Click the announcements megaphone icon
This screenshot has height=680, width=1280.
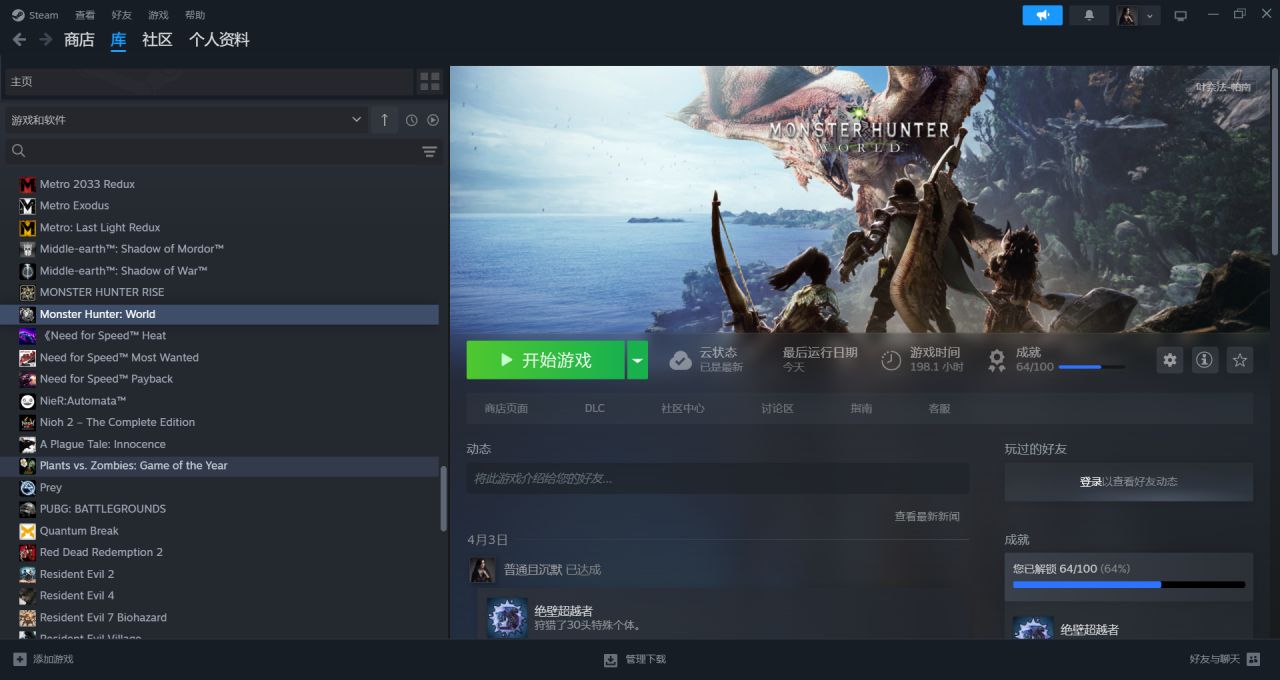tap(1042, 15)
